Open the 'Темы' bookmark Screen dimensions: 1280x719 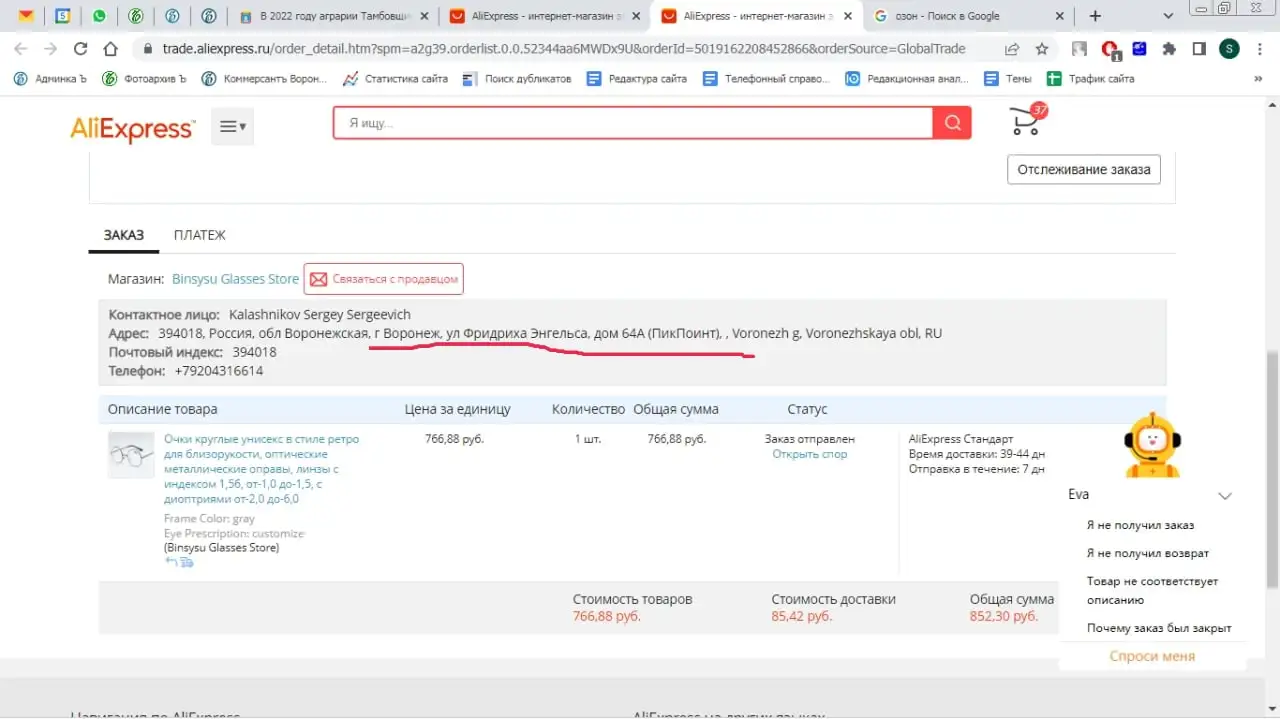coord(1008,78)
